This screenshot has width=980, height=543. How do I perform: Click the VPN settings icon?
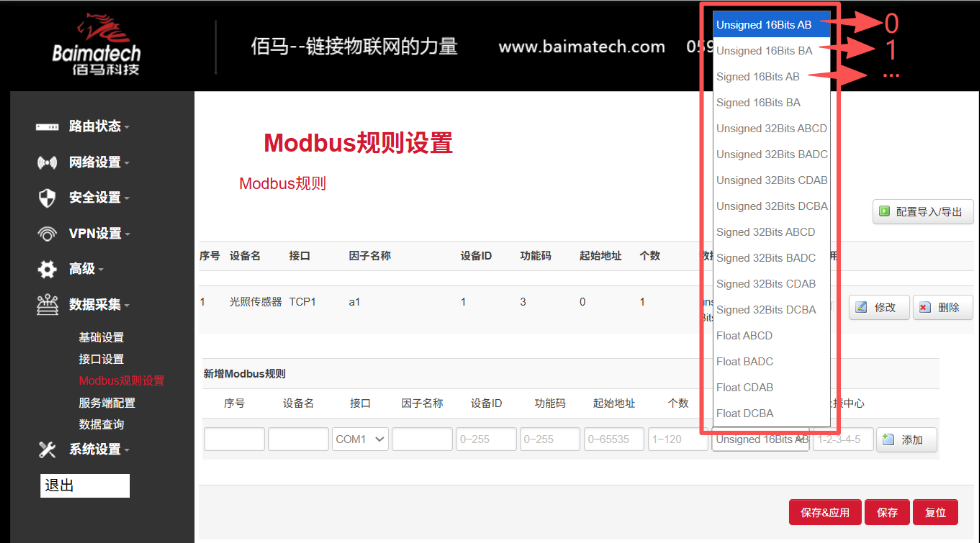47,234
